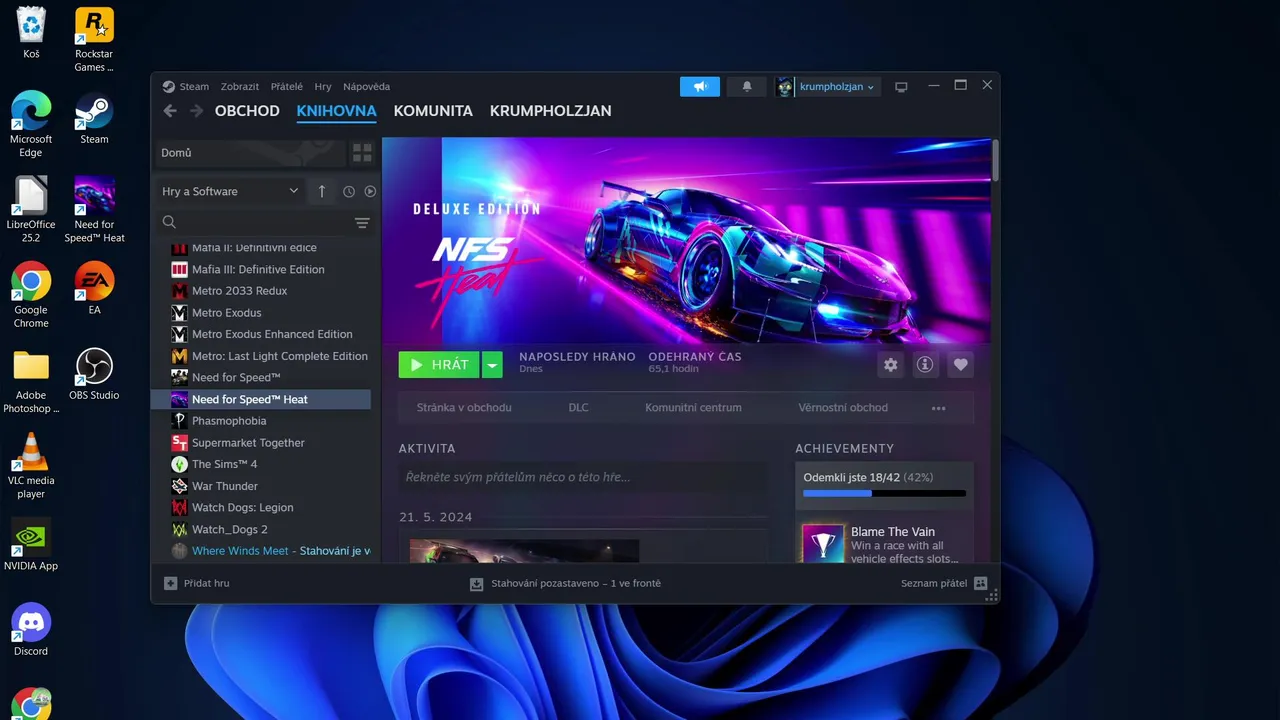Image resolution: width=1280 pixels, height=720 pixels.
Task: Open Věrnostní obchod link
Action: tap(843, 408)
